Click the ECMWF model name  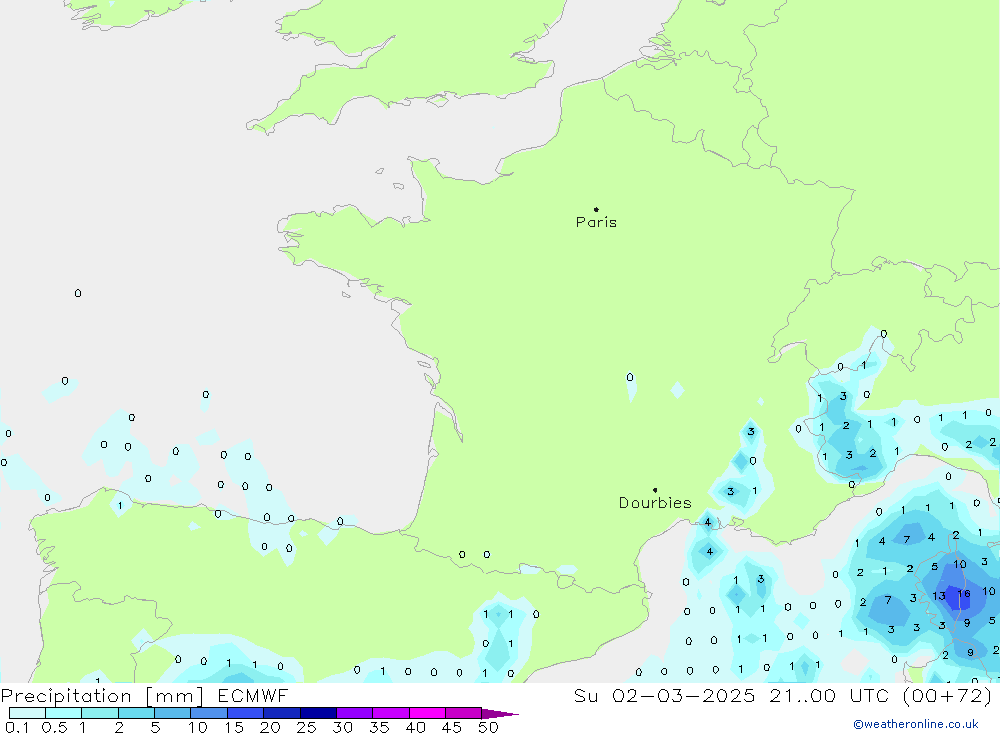253,695
